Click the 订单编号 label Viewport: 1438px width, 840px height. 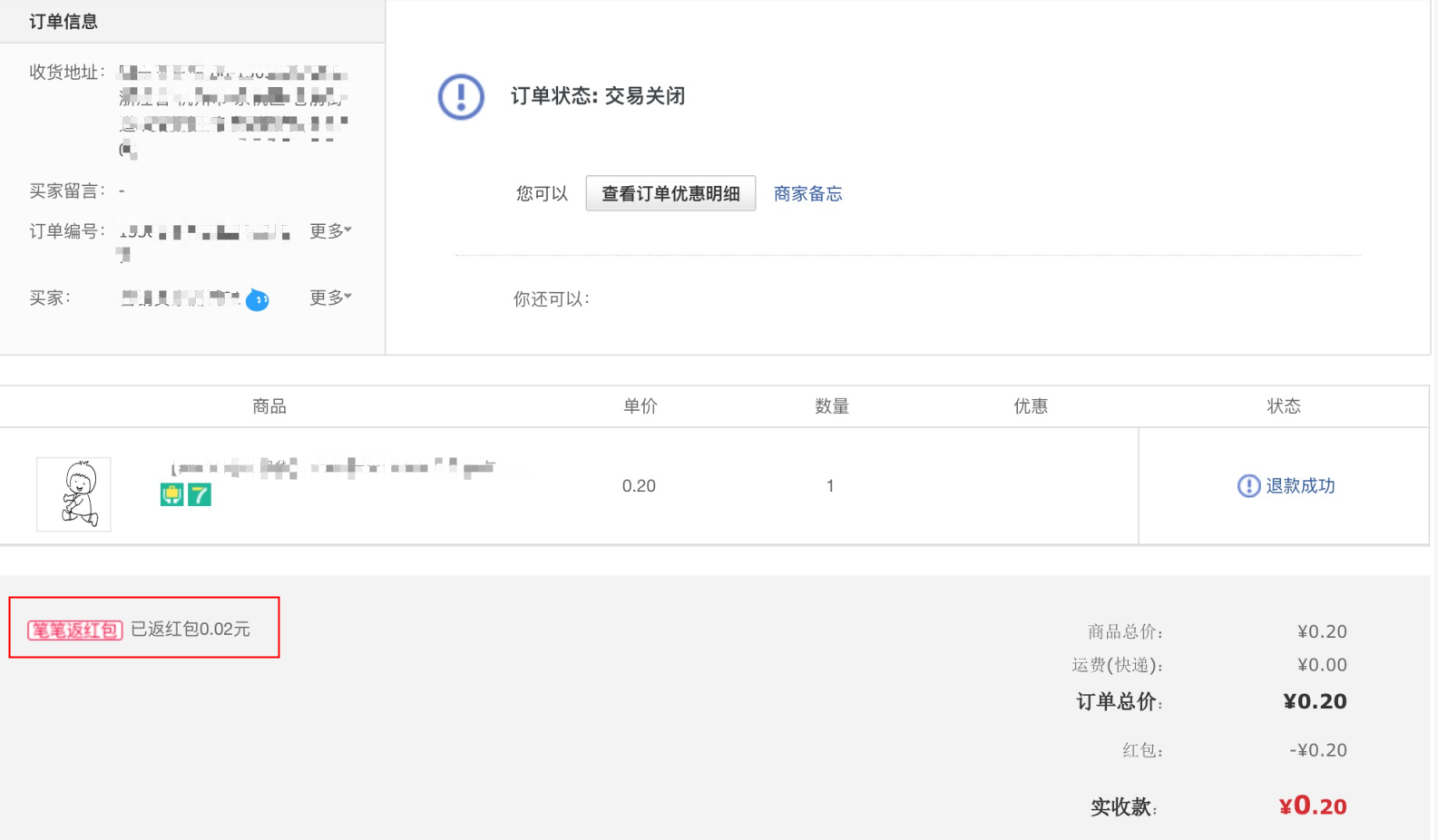coord(67,231)
